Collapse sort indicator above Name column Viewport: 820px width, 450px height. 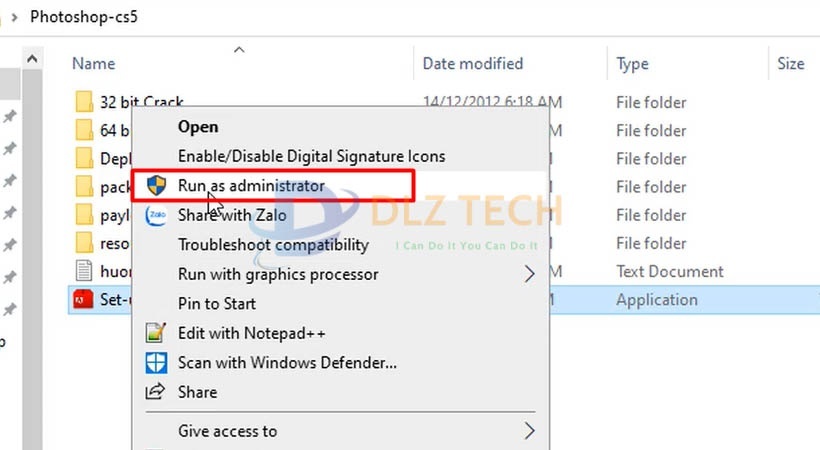tap(238, 48)
